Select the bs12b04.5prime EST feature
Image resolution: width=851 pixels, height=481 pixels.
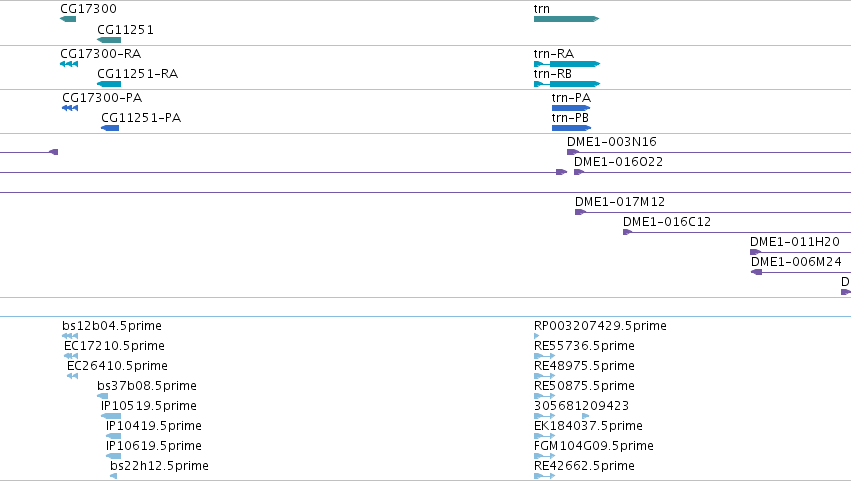click(70, 336)
